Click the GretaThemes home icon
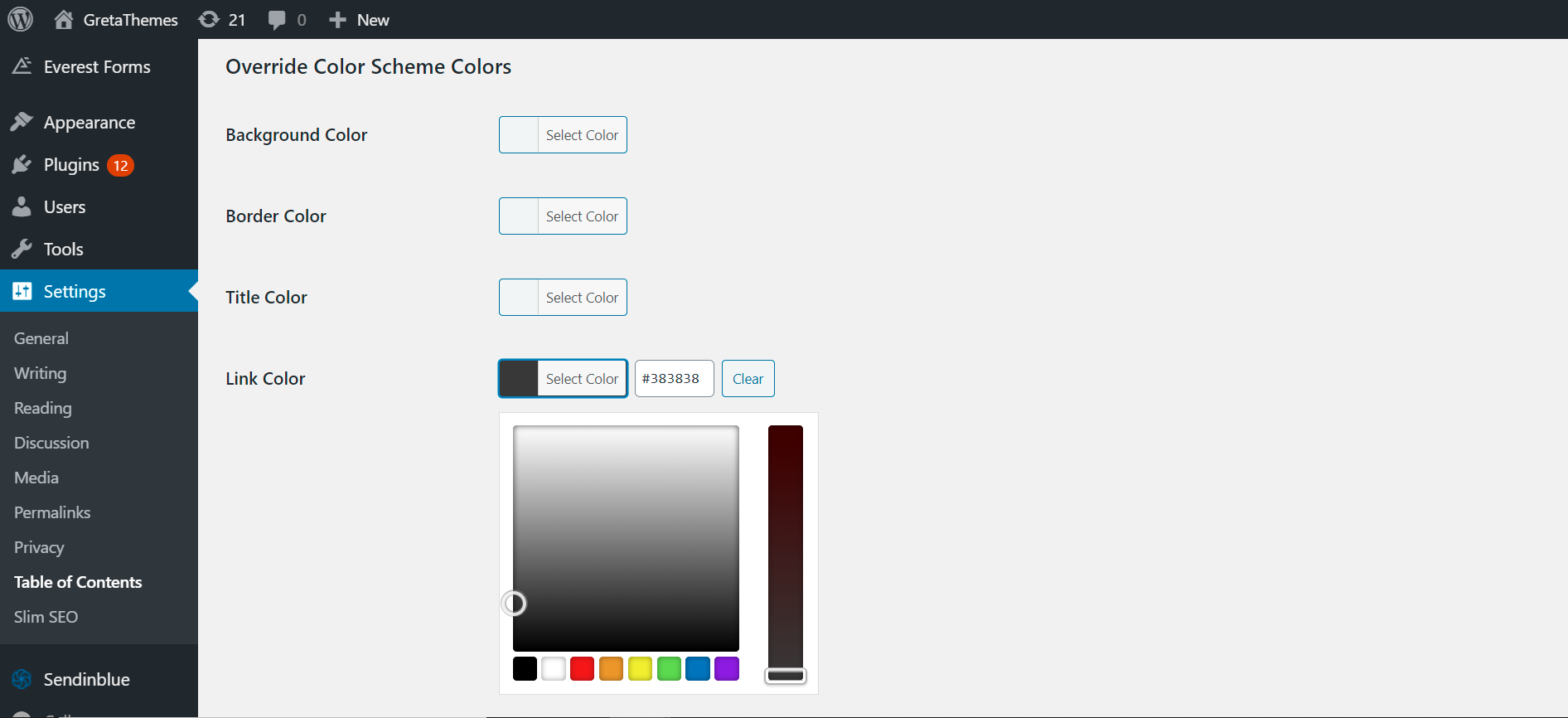 tap(64, 19)
